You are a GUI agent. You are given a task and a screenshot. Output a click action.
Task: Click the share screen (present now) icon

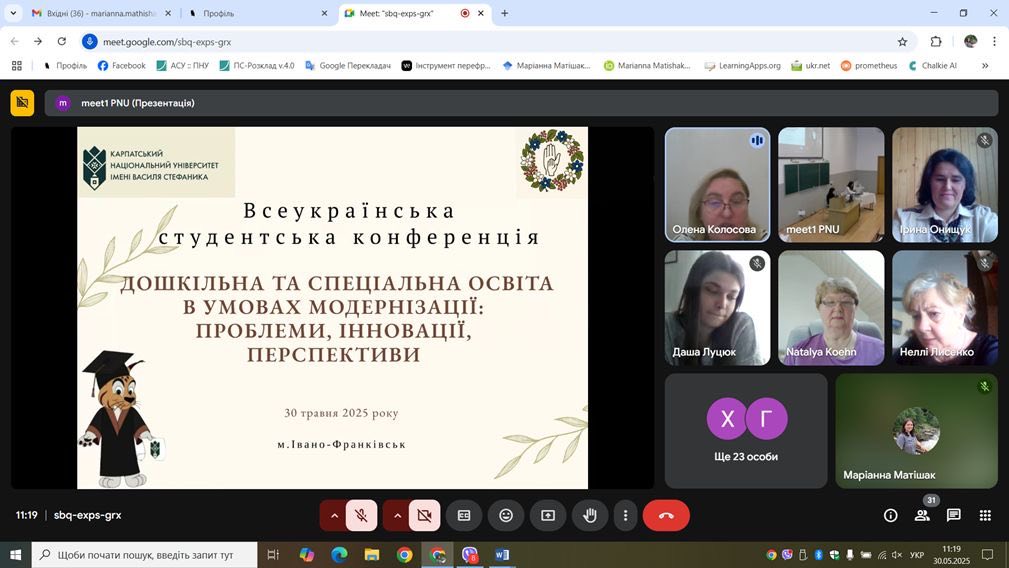pyautogui.click(x=548, y=515)
